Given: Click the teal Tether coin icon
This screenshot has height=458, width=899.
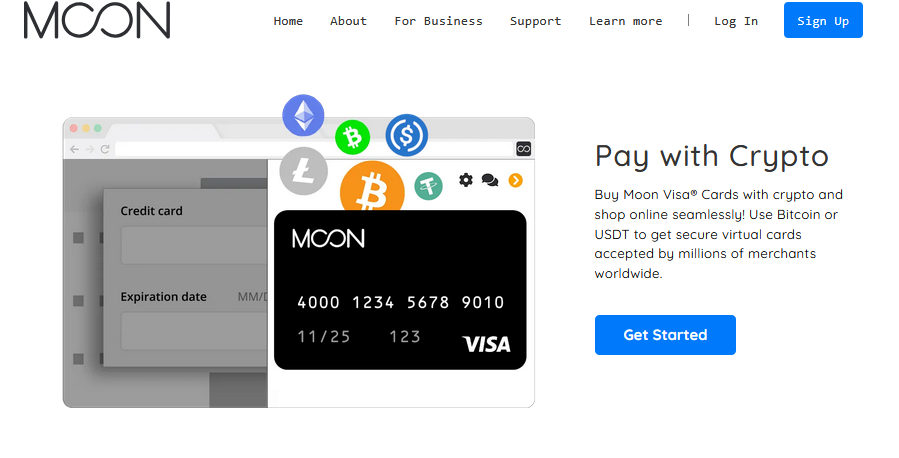Looking at the screenshot, I should pos(428,186).
